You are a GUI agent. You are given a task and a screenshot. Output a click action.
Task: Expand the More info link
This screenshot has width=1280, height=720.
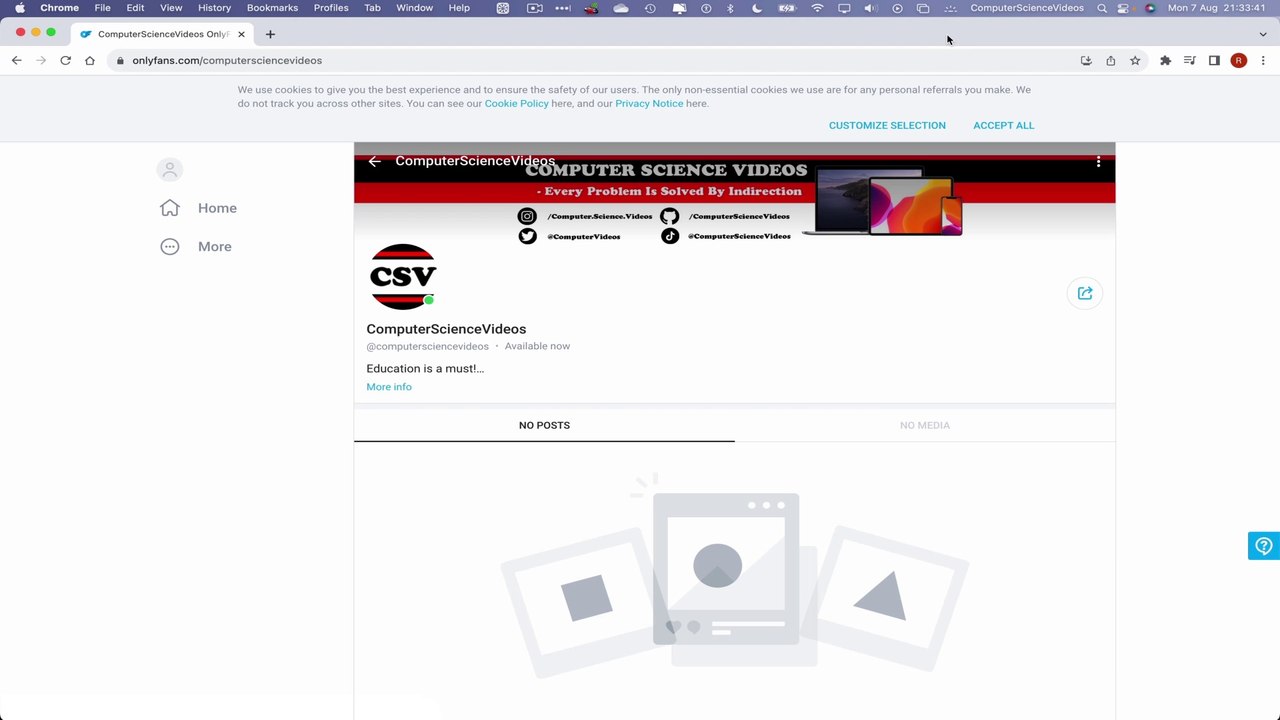coord(389,387)
